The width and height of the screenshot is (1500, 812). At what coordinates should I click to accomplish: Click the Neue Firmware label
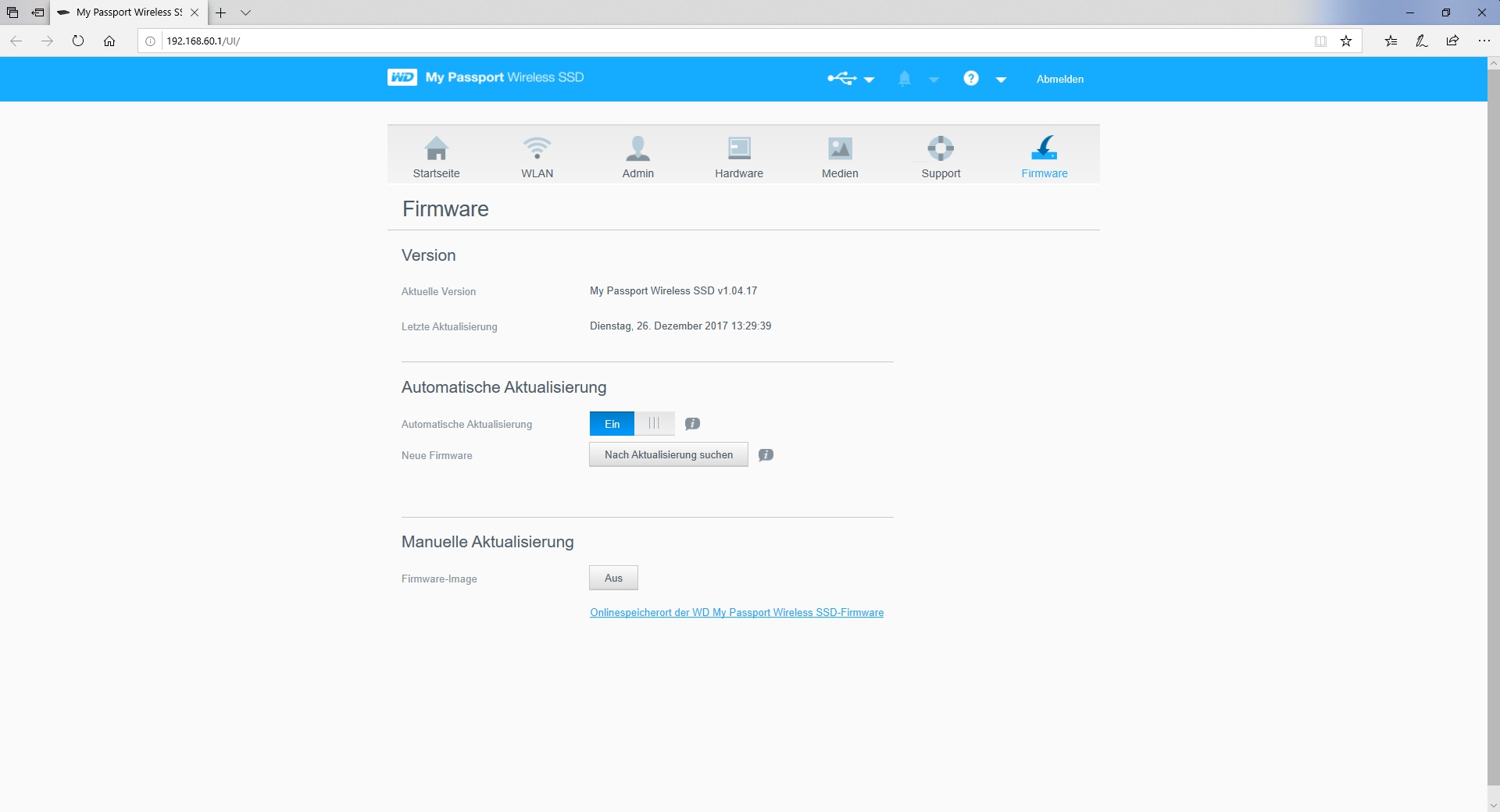(x=437, y=456)
